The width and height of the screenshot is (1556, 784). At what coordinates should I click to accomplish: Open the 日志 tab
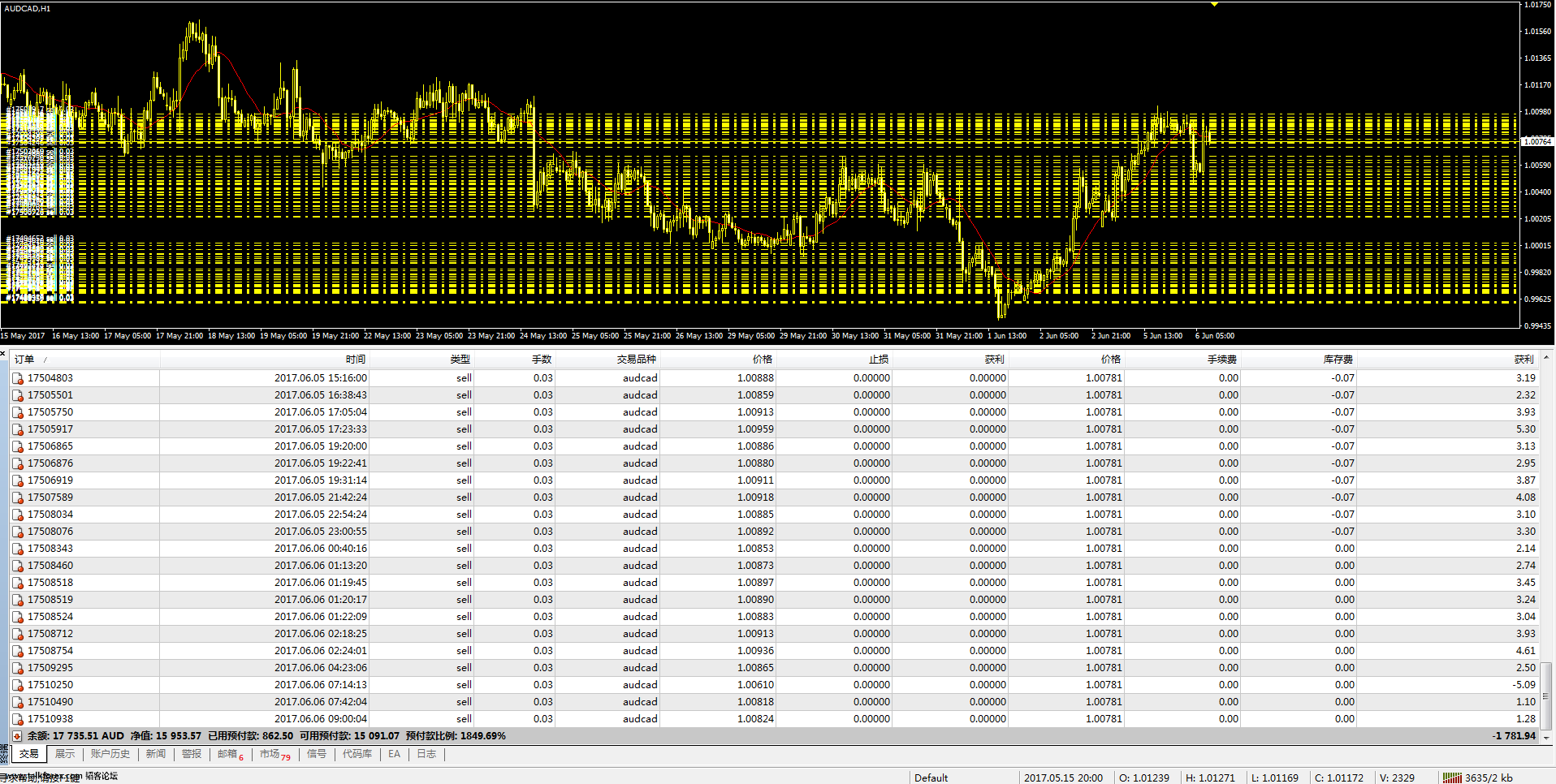[426, 754]
